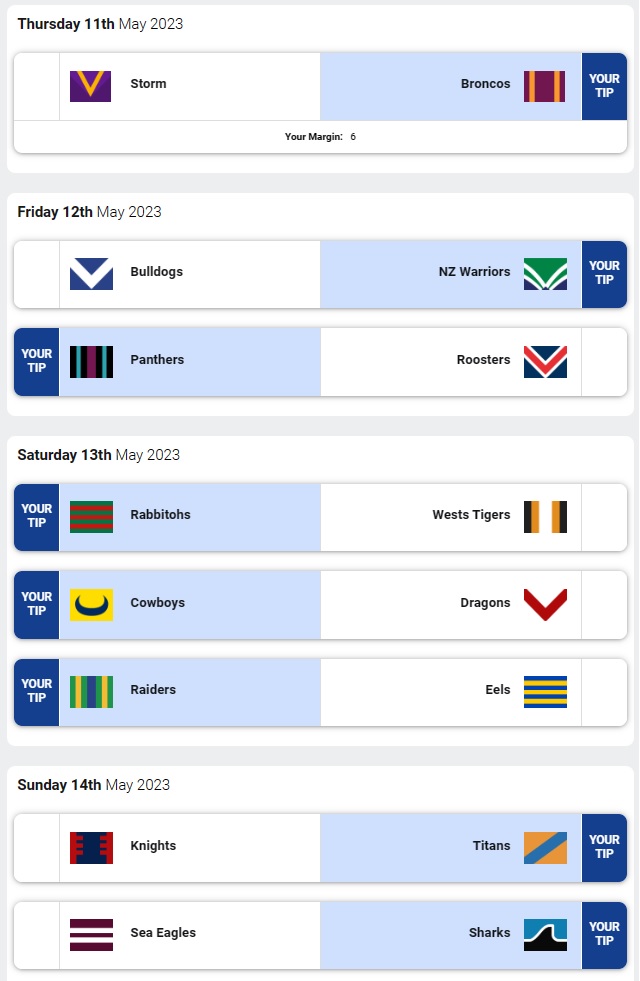Toggle the YOUR TIP badge next to Titans
Image resolution: width=640 pixels, height=981 pixels.
tap(604, 848)
